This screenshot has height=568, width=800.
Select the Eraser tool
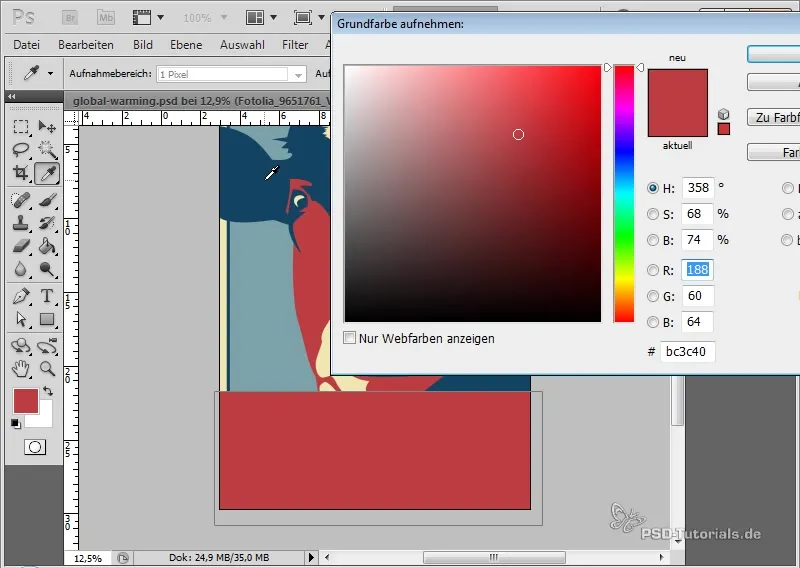click(x=21, y=246)
